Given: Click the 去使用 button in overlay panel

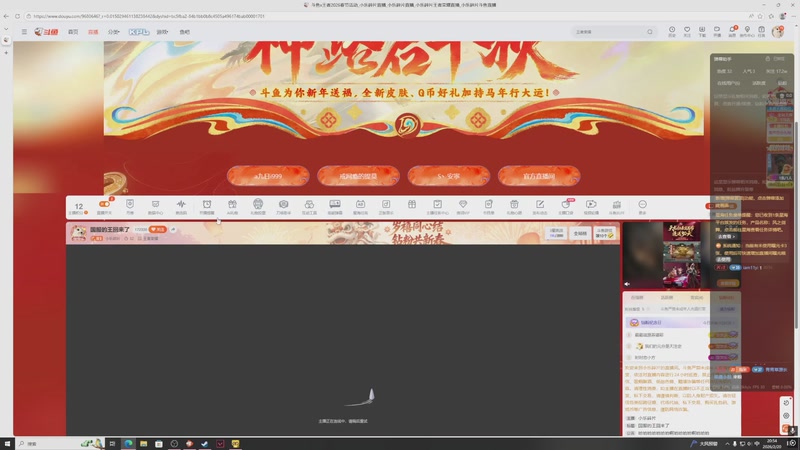Looking at the screenshot, I should coord(723,260).
